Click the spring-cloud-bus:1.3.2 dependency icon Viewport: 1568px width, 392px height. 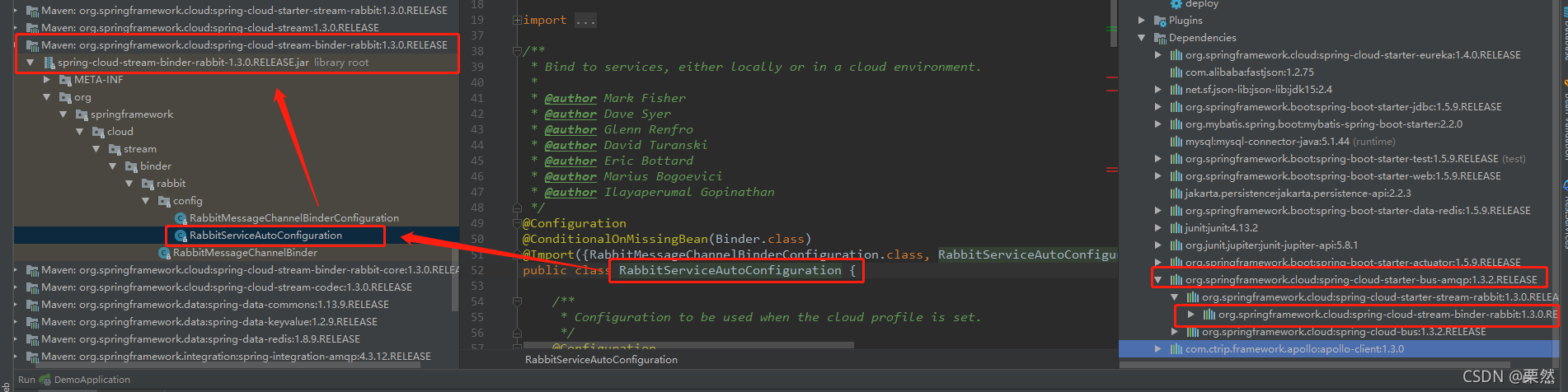(1193, 332)
